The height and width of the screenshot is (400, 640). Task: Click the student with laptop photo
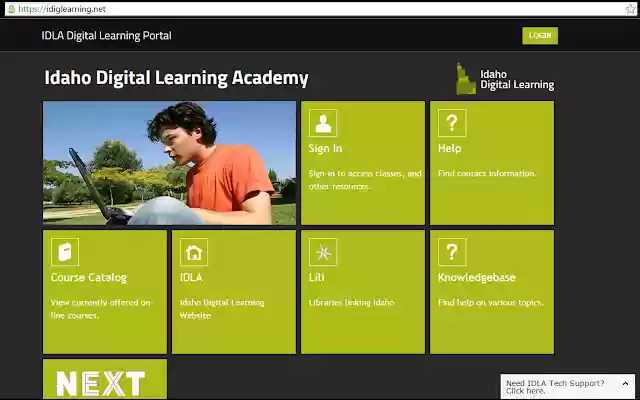[169, 163]
